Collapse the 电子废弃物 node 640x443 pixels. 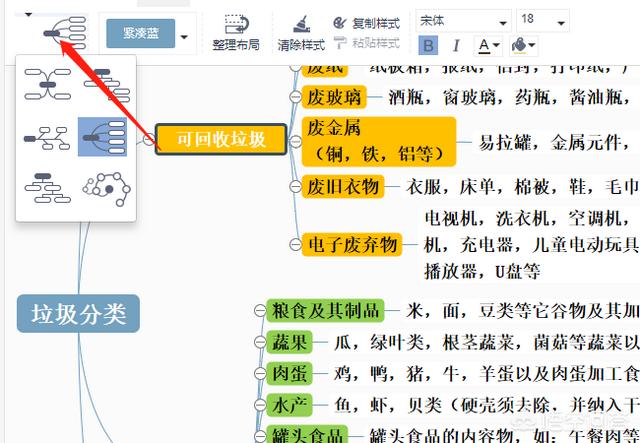(x=295, y=245)
